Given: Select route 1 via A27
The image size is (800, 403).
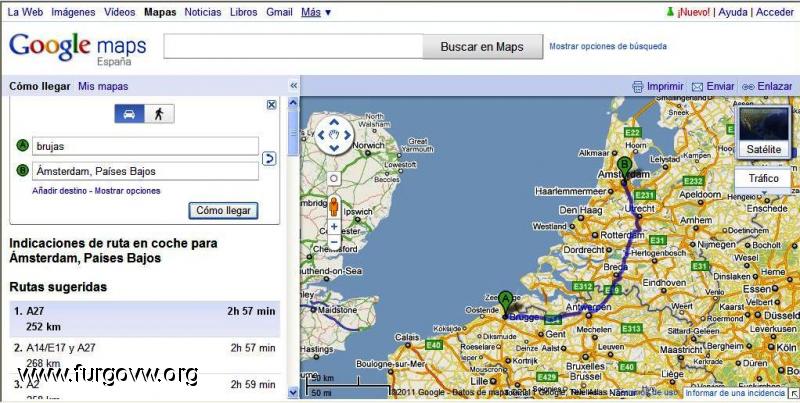Looking at the screenshot, I should [144, 319].
